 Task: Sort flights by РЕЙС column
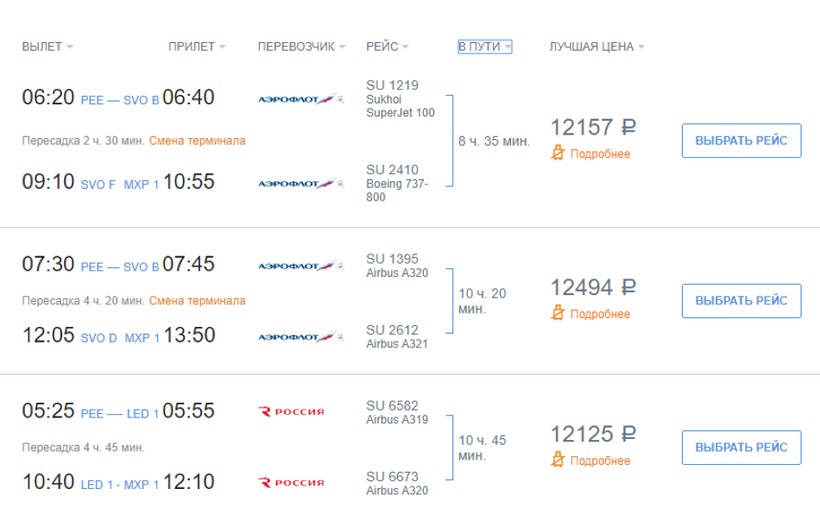pos(387,47)
